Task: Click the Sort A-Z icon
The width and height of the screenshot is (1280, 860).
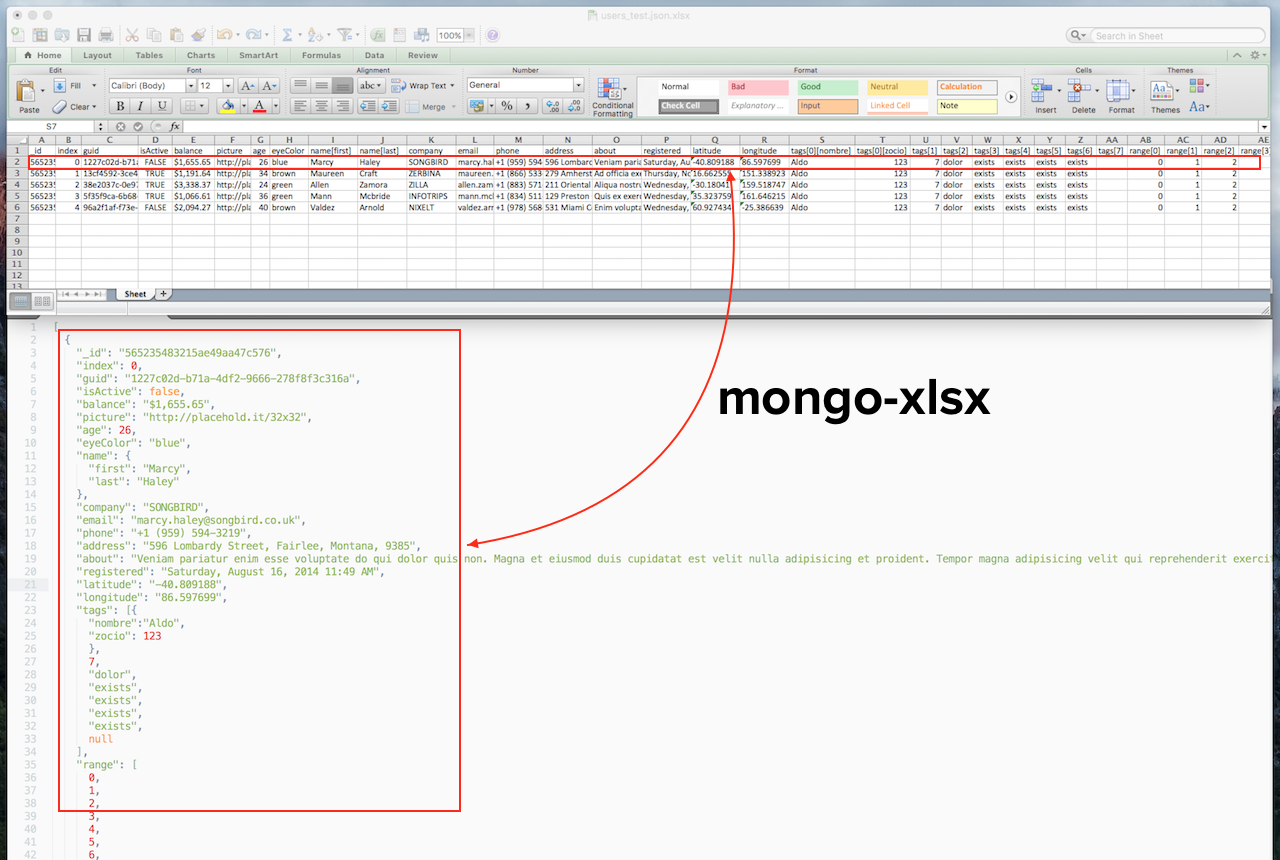Action: (315, 35)
